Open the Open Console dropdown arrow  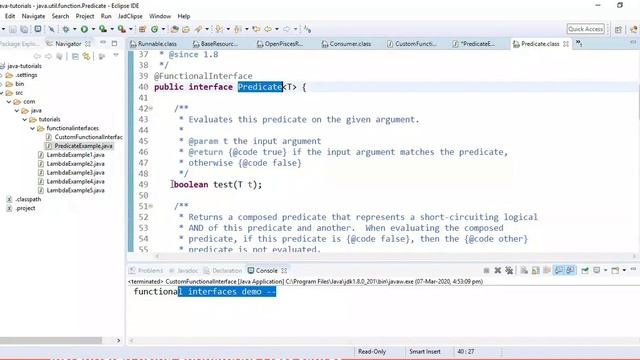click(x=624, y=271)
